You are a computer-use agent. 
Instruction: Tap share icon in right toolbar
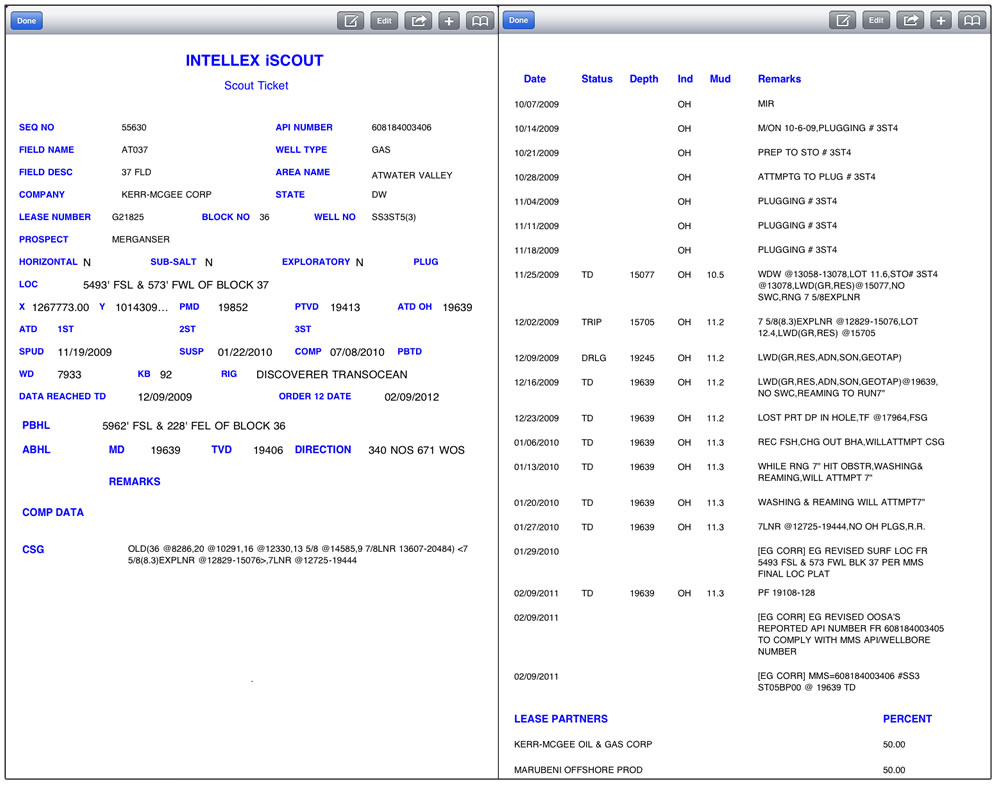[910, 20]
